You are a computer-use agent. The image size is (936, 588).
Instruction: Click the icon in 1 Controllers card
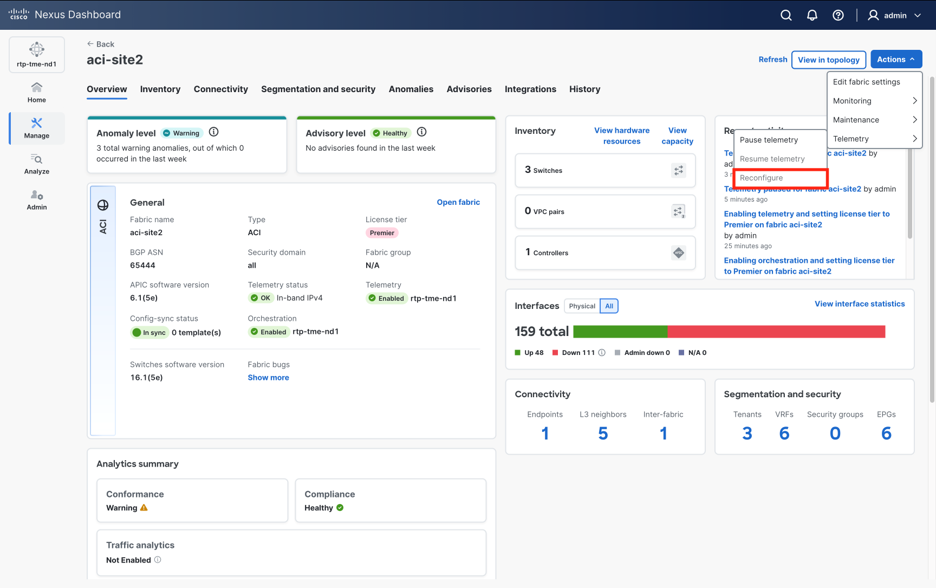click(x=679, y=253)
